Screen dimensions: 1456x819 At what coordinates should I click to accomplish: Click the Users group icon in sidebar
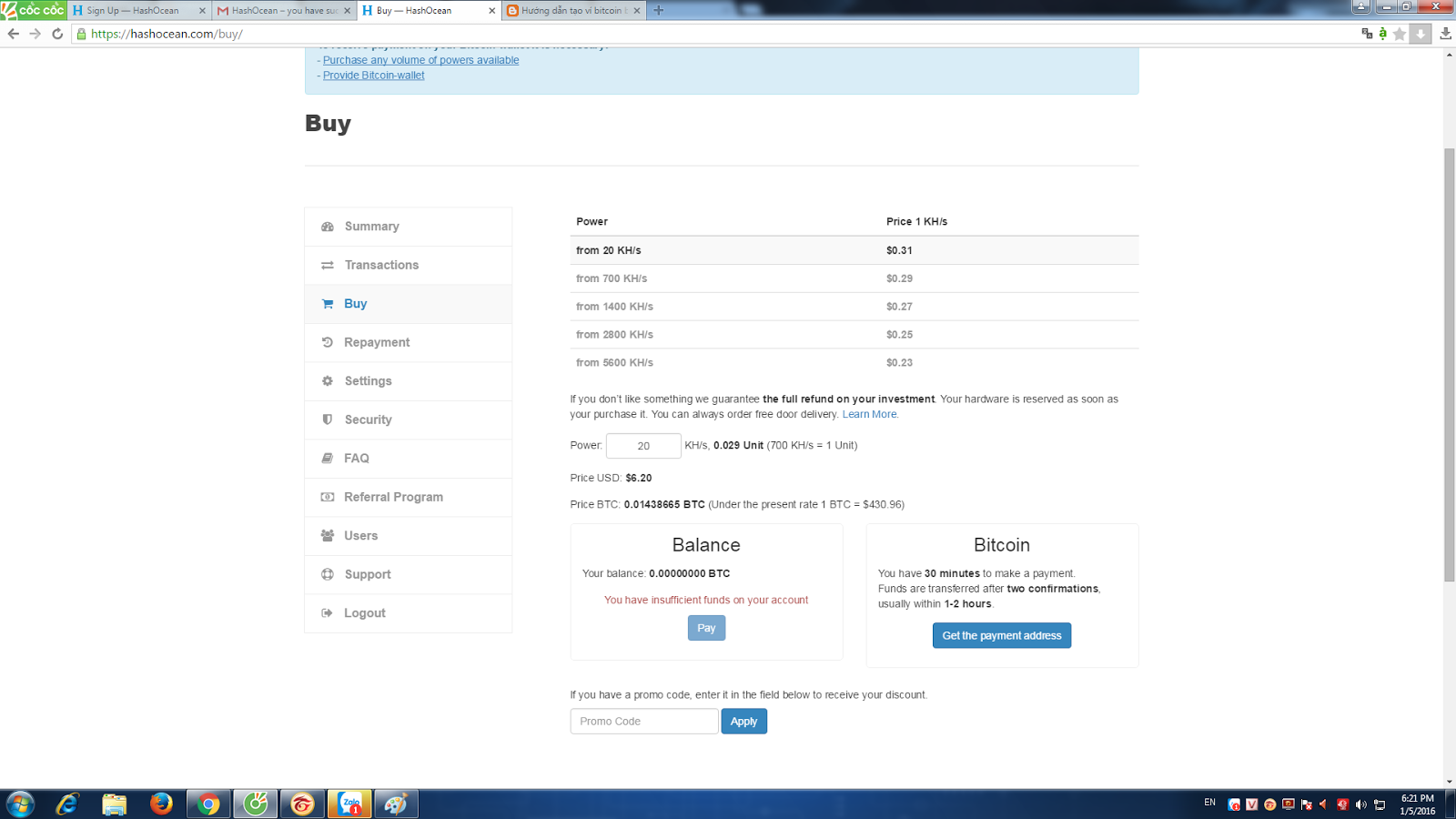click(x=328, y=536)
